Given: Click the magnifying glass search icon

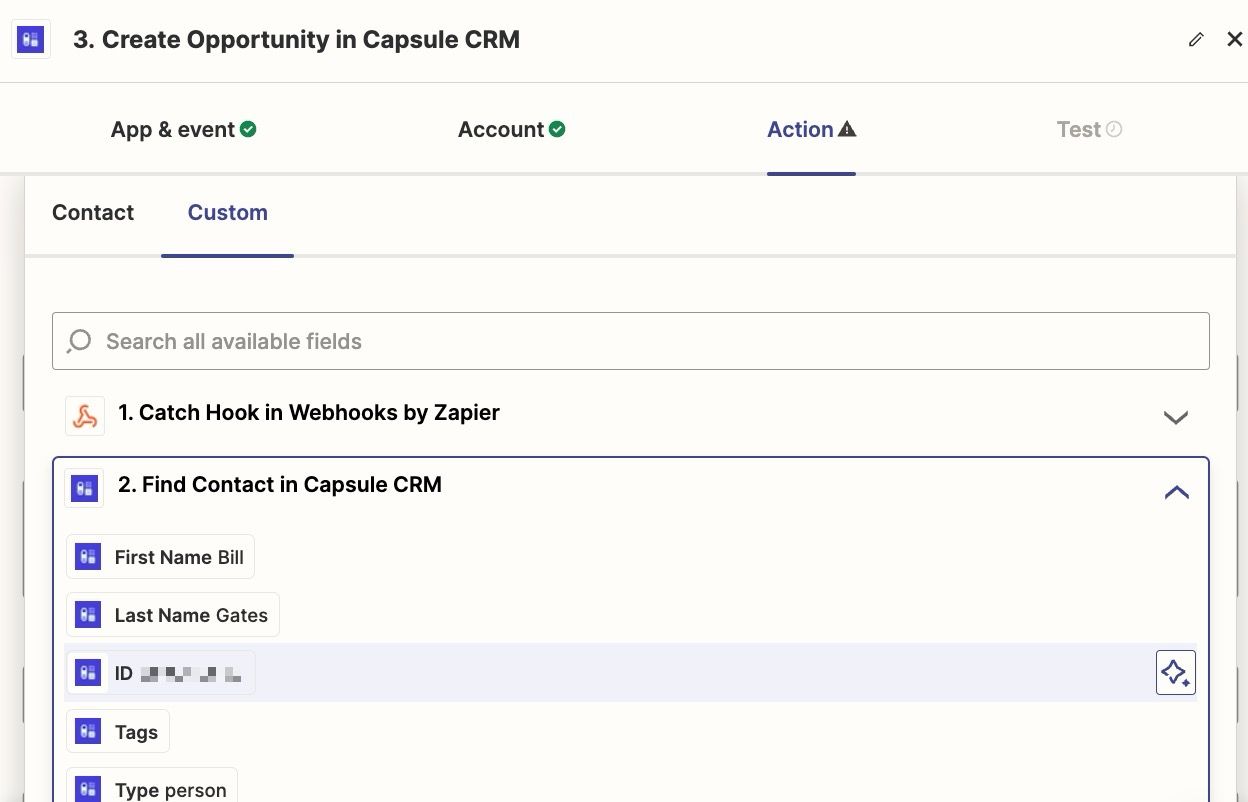Looking at the screenshot, I should click(x=79, y=341).
